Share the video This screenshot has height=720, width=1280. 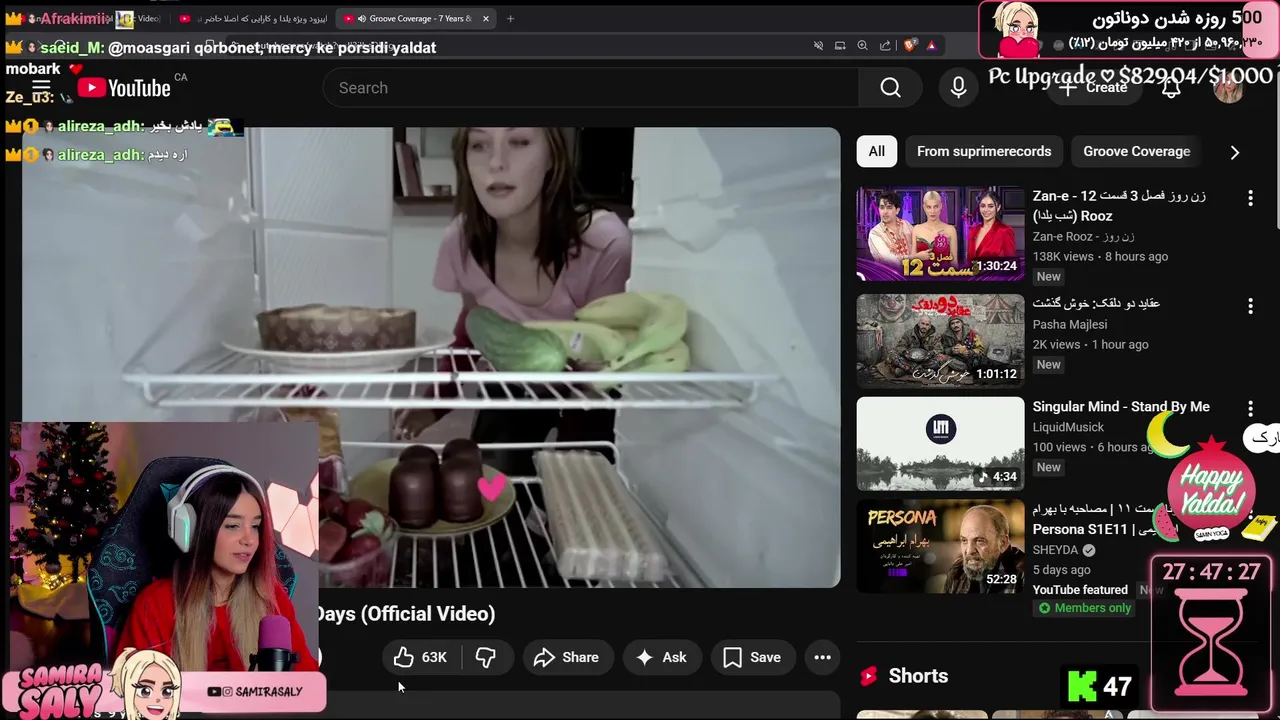tap(566, 657)
